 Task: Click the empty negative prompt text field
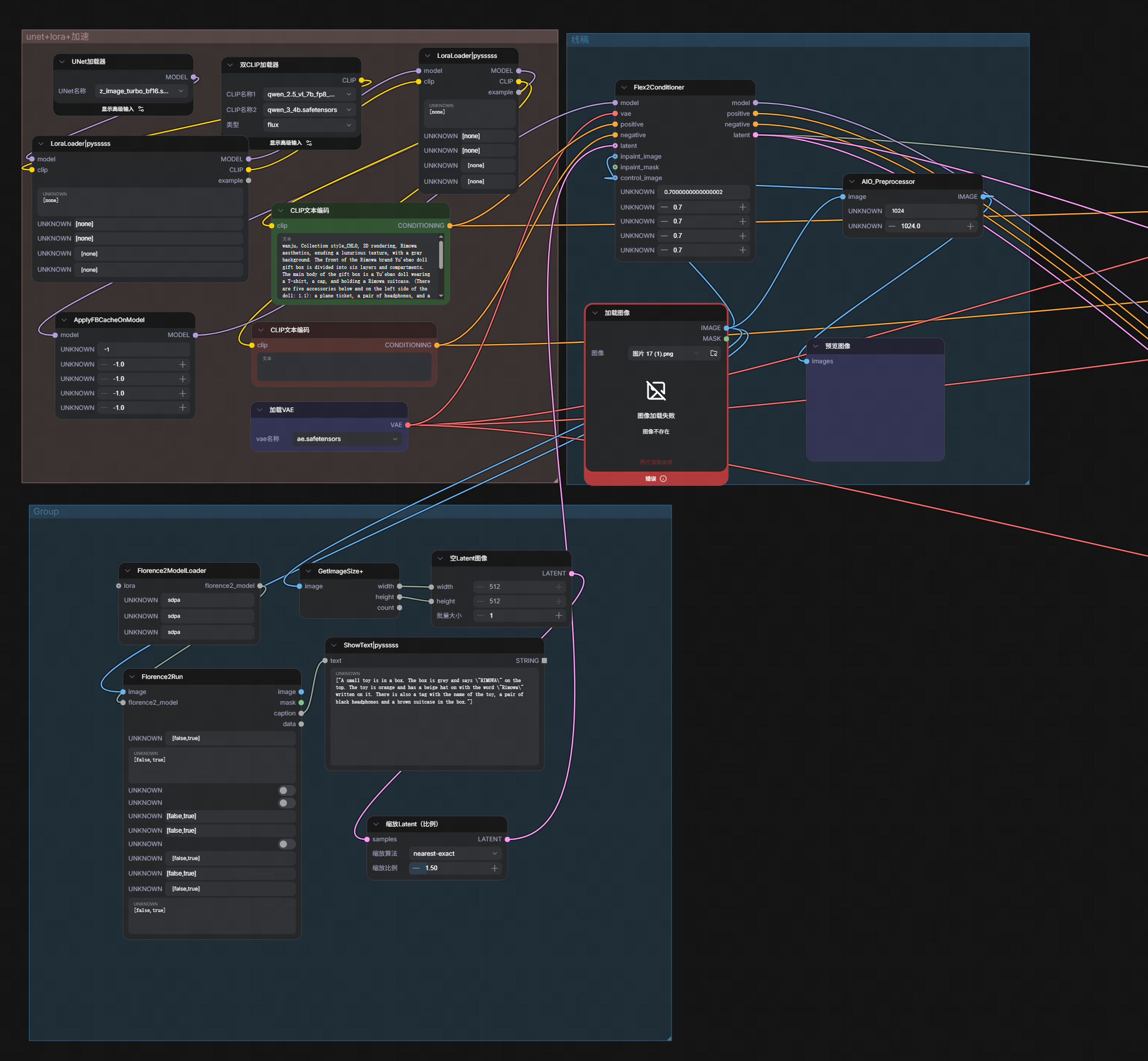pyautogui.click(x=344, y=367)
